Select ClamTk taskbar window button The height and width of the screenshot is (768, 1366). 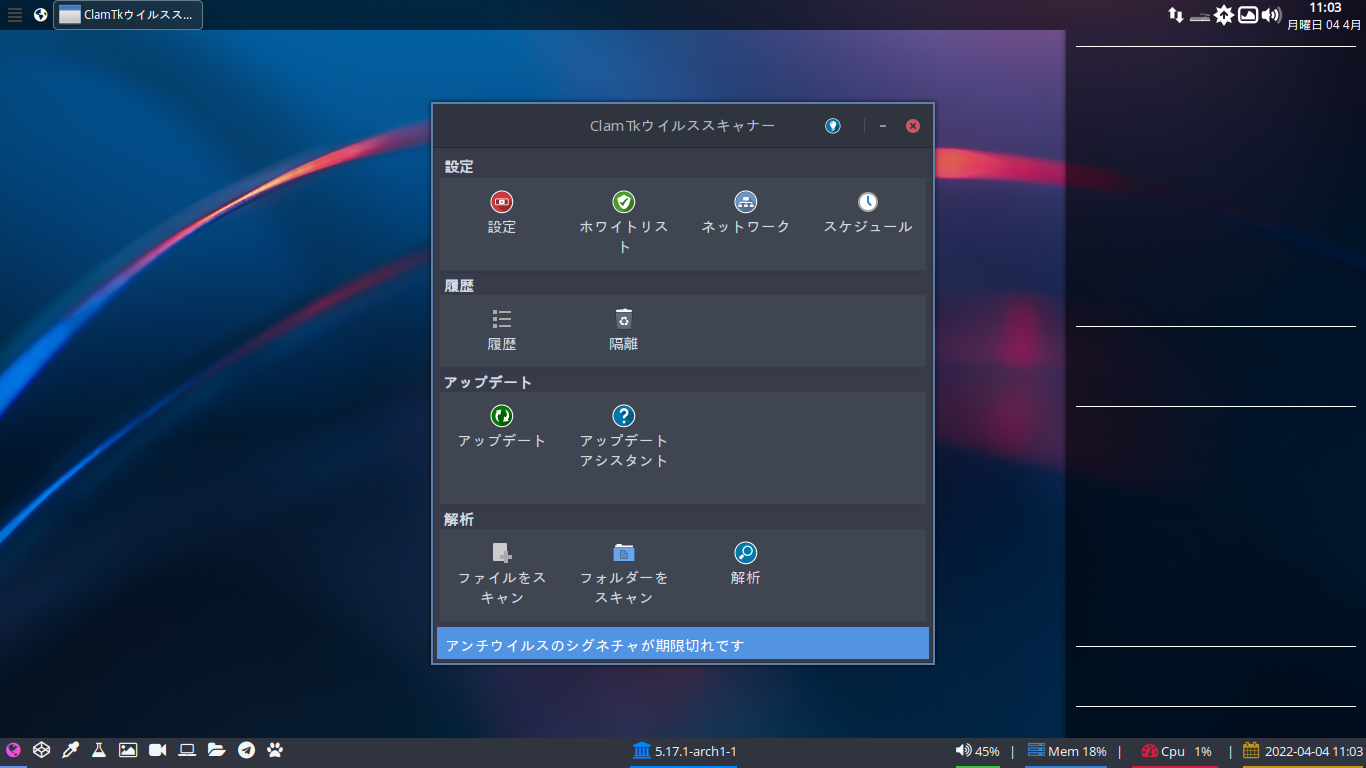point(128,15)
